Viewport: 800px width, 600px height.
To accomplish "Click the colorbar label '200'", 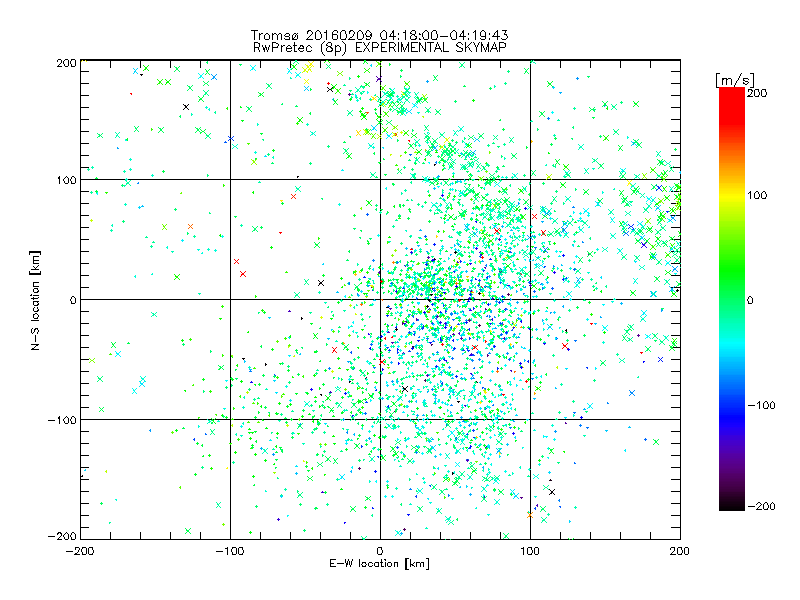I will click(757, 93).
